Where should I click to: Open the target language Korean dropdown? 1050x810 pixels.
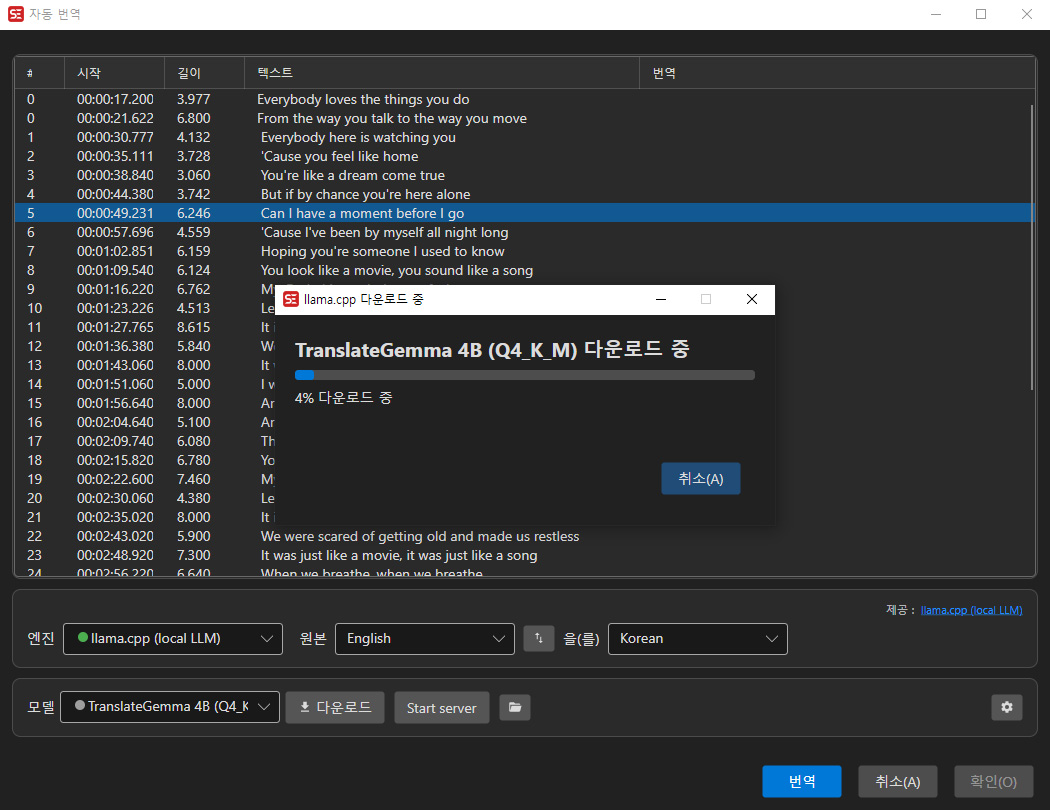click(x=698, y=639)
